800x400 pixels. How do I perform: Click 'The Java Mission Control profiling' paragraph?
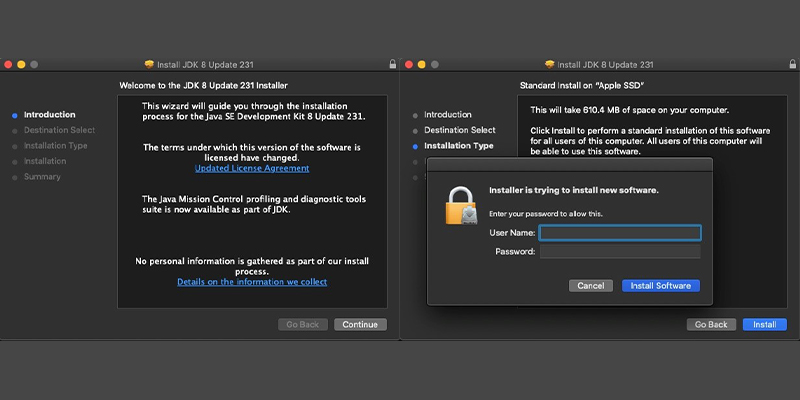pyautogui.click(x=254, y=204)
